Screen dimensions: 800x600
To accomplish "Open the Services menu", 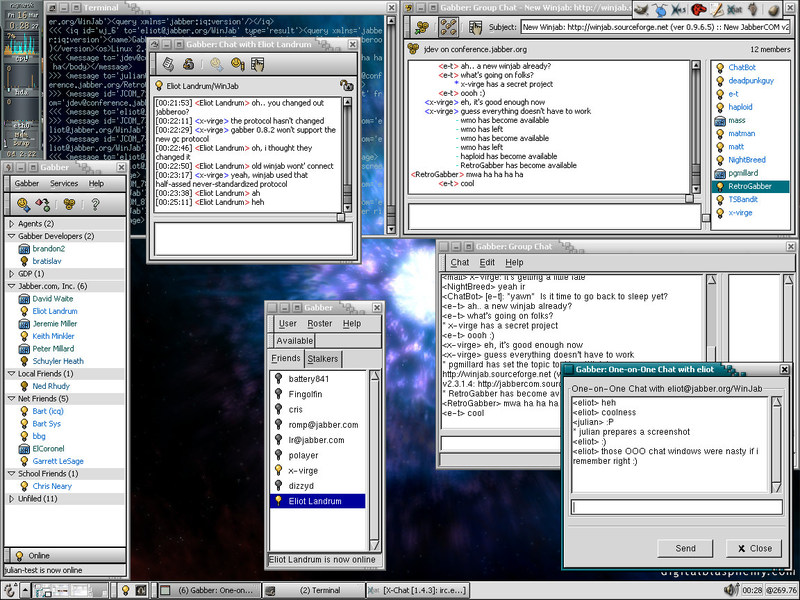I will tap(64, 184).
